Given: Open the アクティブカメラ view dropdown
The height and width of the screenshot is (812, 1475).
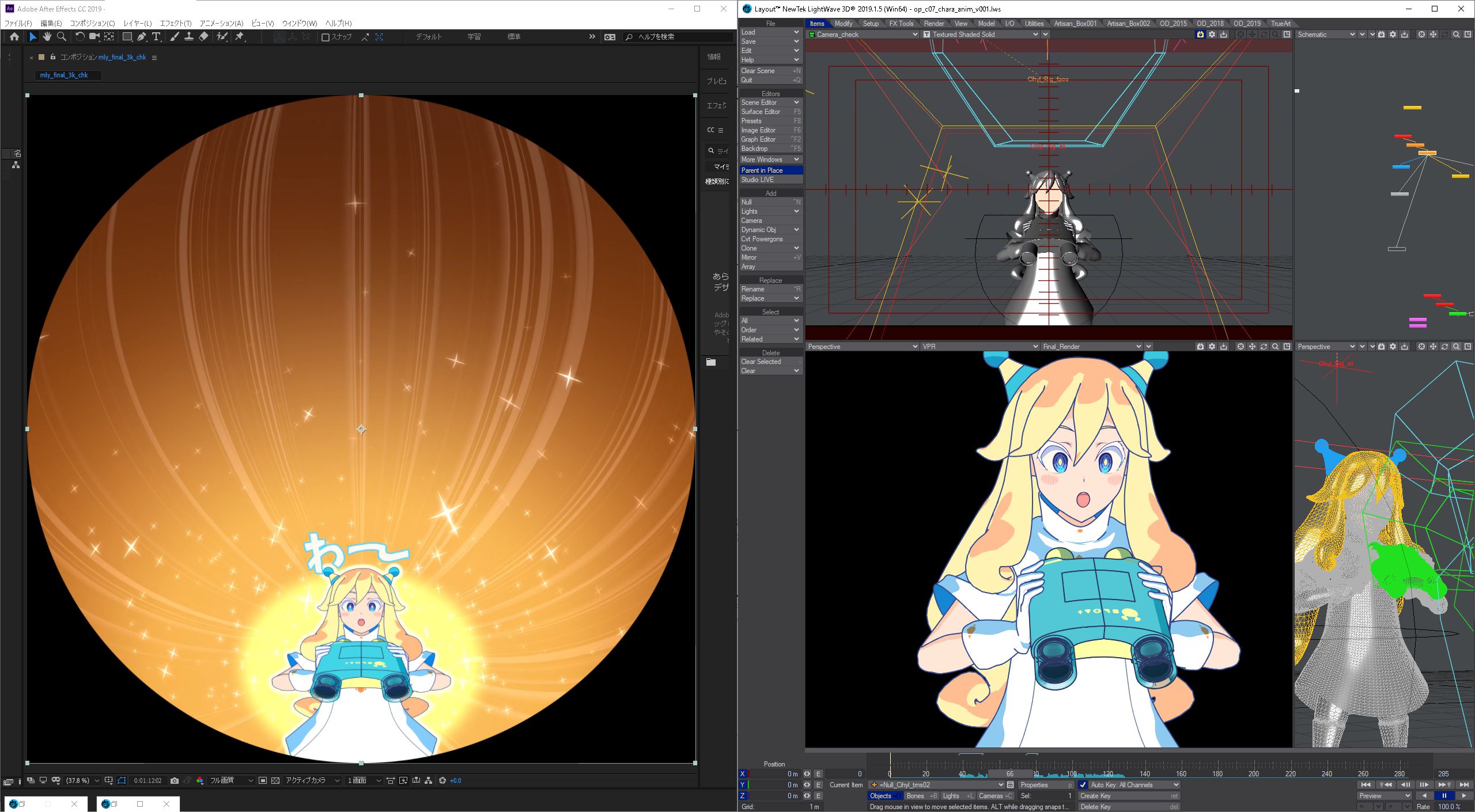Looking at the screenshot, I should [312, 781].
